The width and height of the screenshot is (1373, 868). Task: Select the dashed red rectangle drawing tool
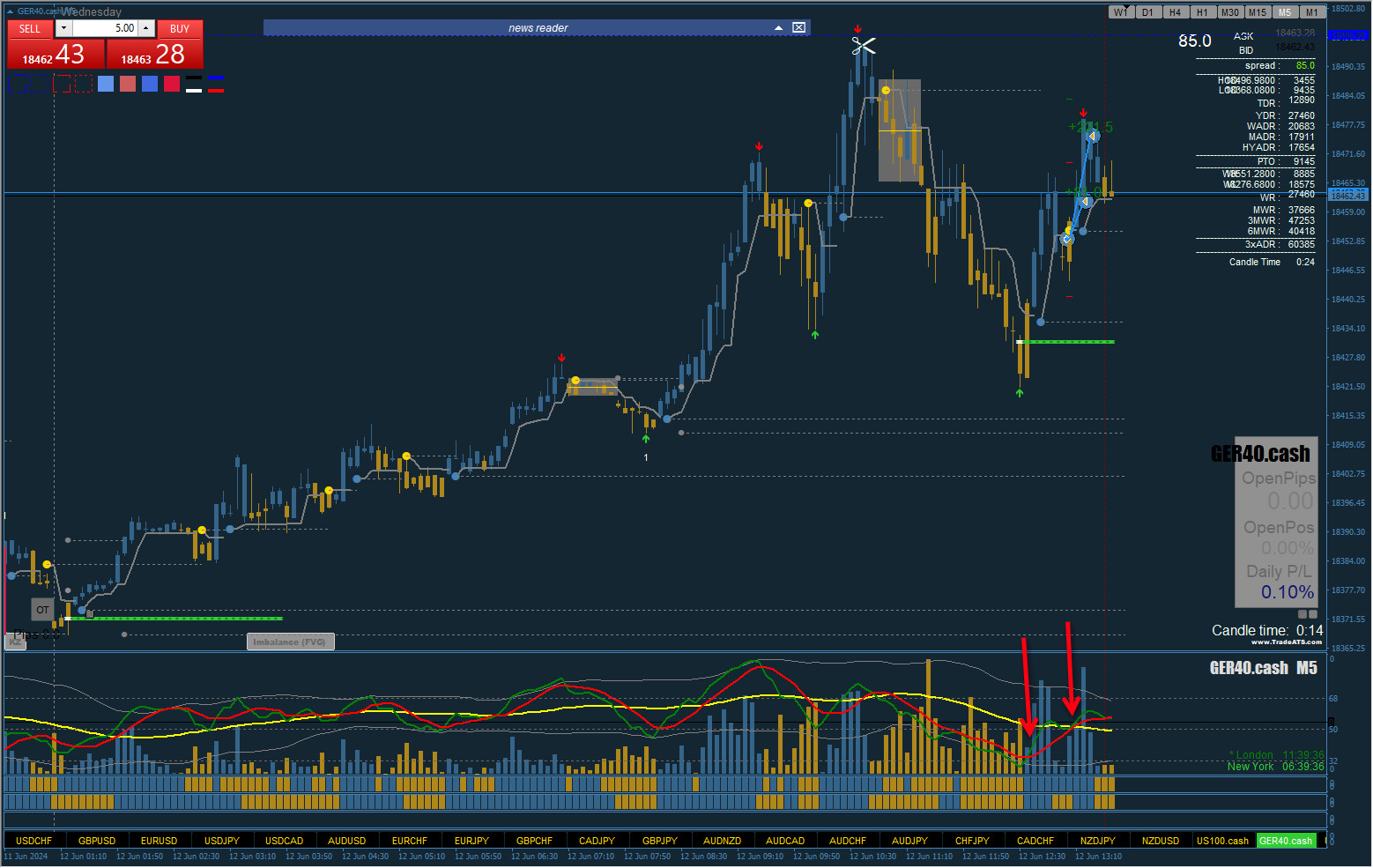coord(84,84)
